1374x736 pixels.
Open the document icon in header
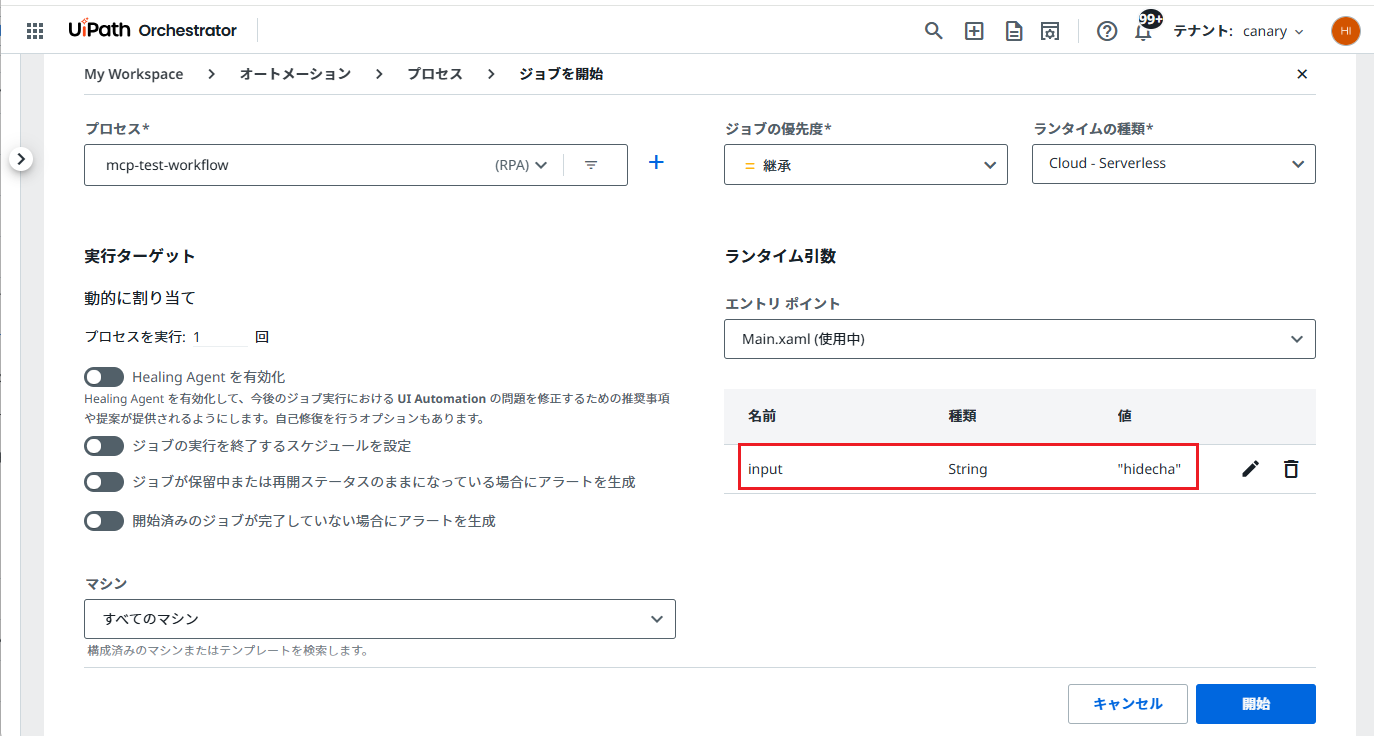tap(1014, 31)
